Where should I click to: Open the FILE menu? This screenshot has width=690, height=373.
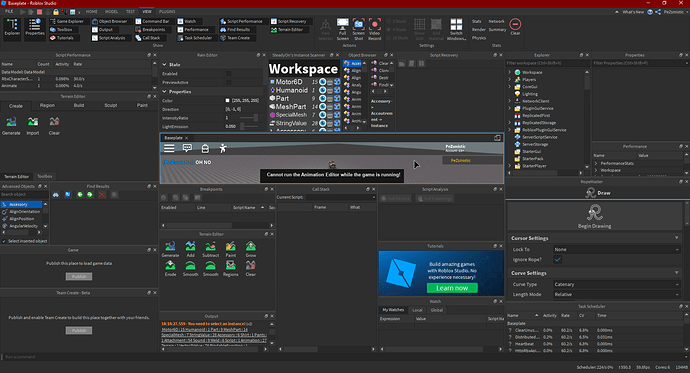pyautogui.click(x=9, y=11)
